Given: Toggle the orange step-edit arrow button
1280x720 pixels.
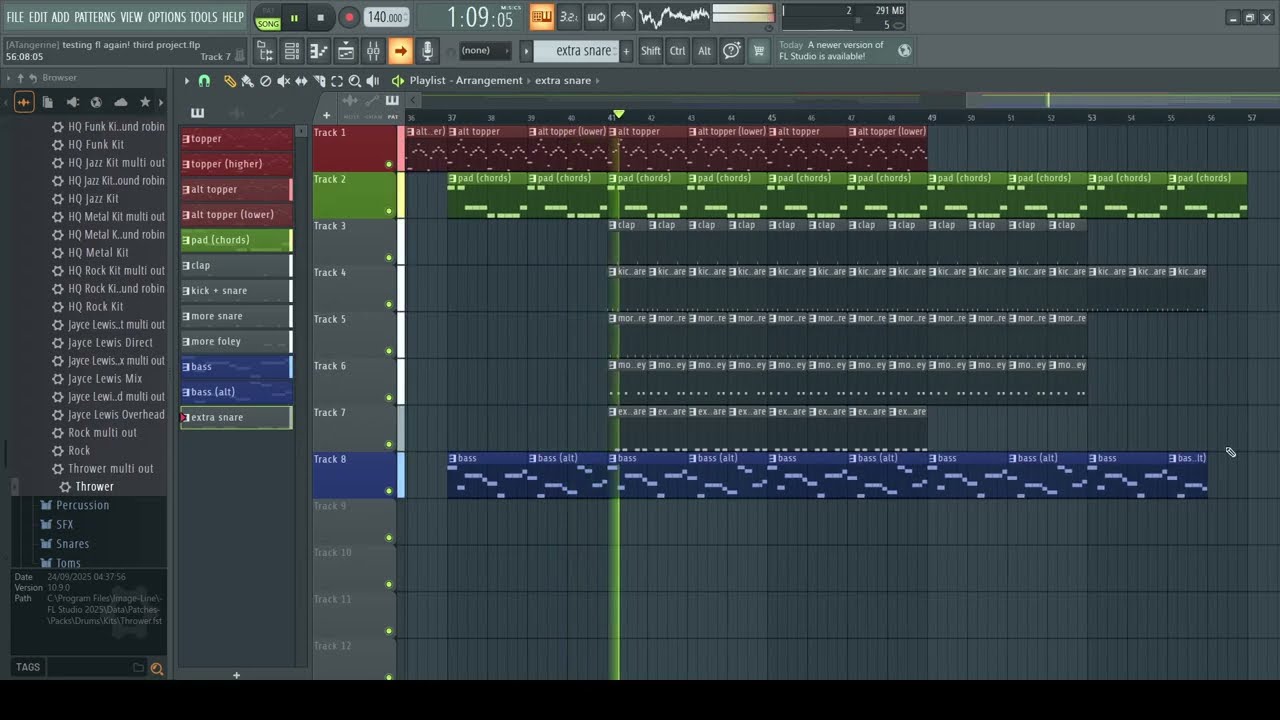Looking at the screenshot, I should pyautogui.click(x=400, y=51).
